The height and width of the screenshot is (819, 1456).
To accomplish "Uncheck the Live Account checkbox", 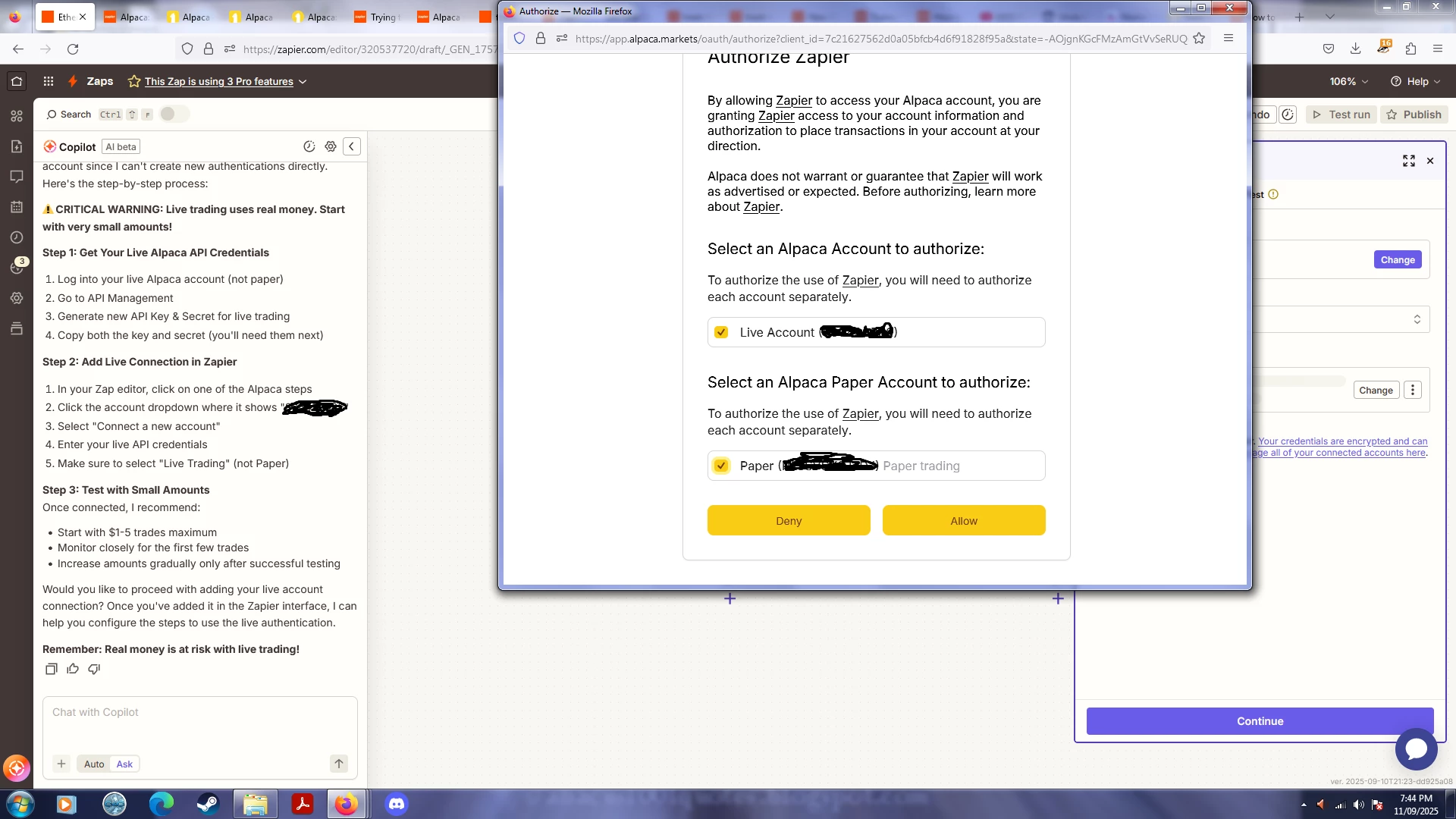I will pyautogui.click(x=721, y=332).
